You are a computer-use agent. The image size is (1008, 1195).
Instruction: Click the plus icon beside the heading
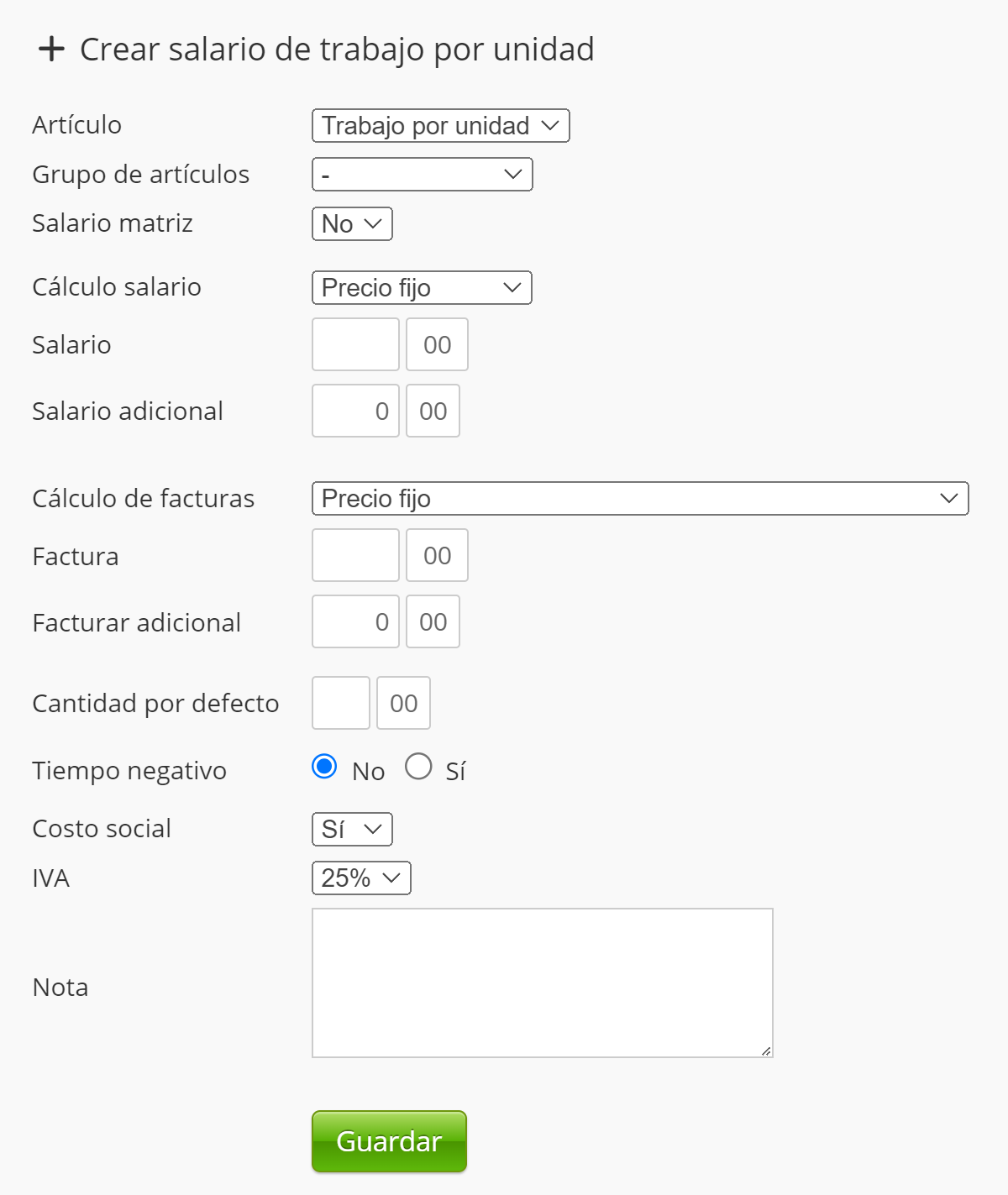pyautogui.click(x=51, y=49)
